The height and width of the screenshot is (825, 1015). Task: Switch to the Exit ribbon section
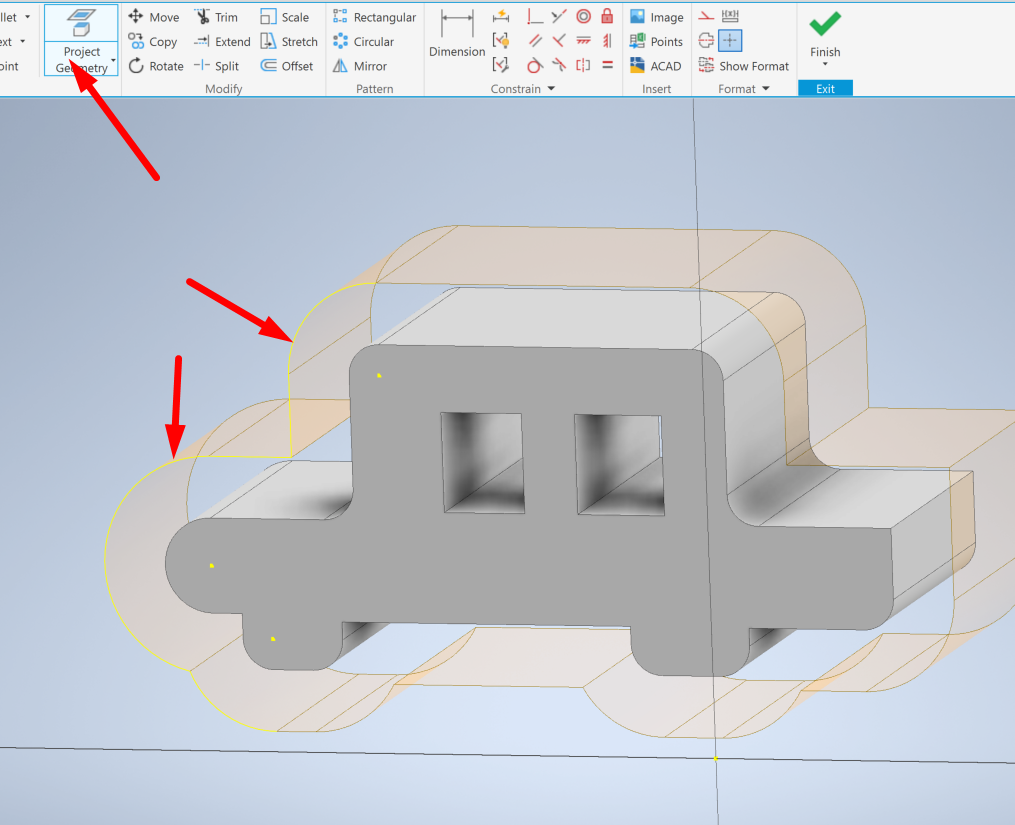click(x=824, y=88)
